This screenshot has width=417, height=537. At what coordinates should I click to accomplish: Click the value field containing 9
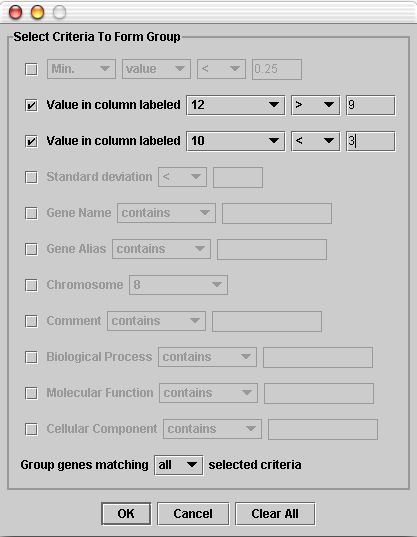(x=370, y=105)
